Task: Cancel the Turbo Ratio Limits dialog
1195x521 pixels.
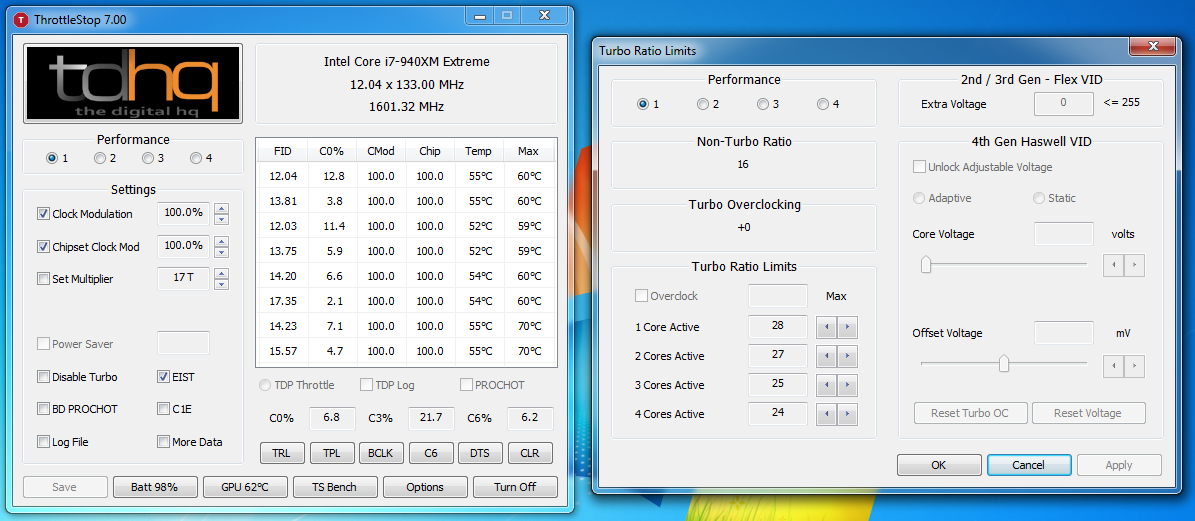Action: pos(1029,465)
